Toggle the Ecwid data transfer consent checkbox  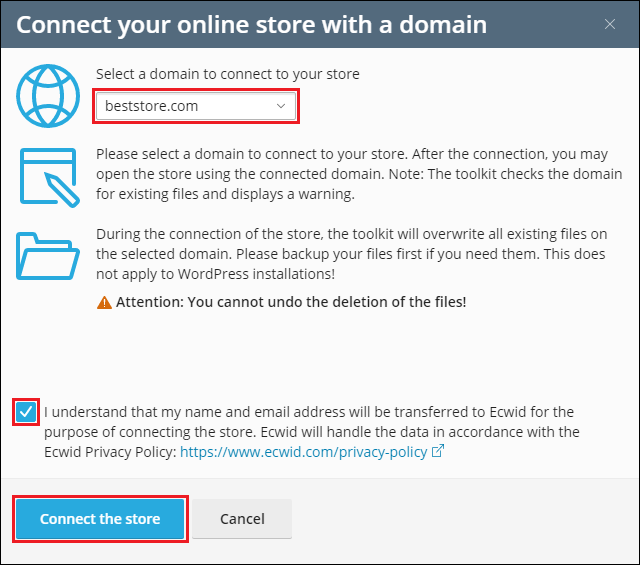click(x=27, y=412)
